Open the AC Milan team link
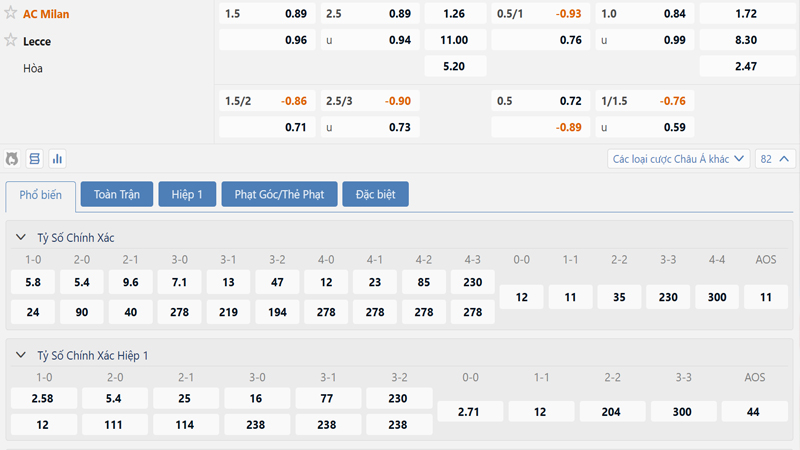 [x=47, y=14]
